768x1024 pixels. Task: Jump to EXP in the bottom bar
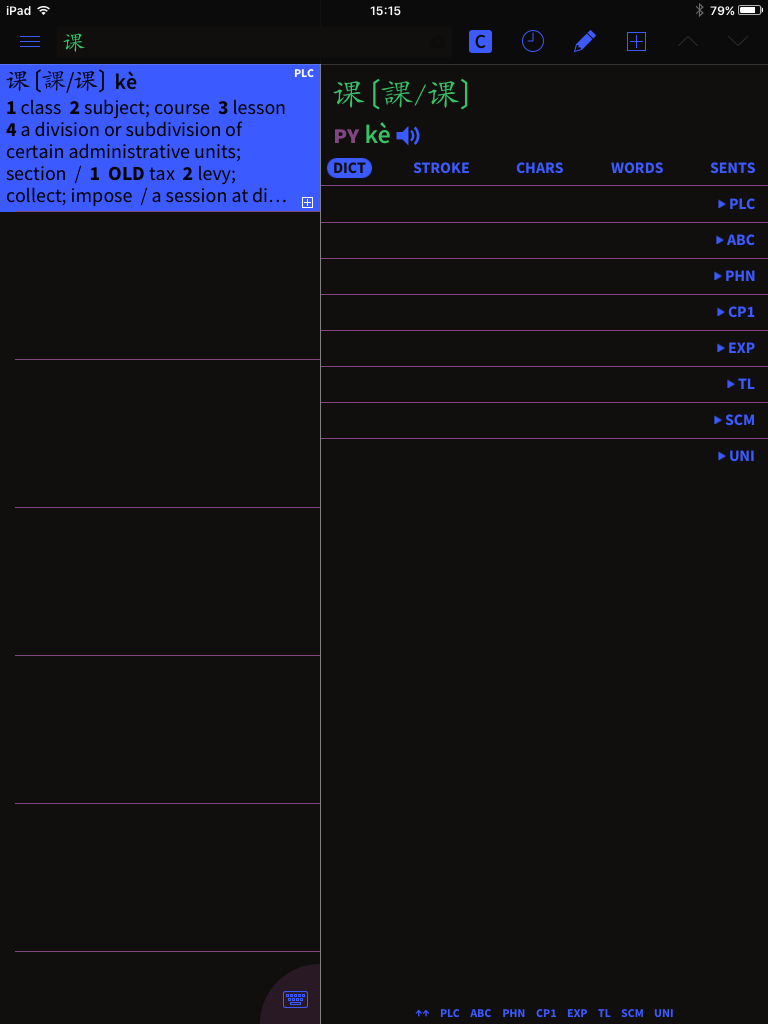click(x=577, y=1014)
